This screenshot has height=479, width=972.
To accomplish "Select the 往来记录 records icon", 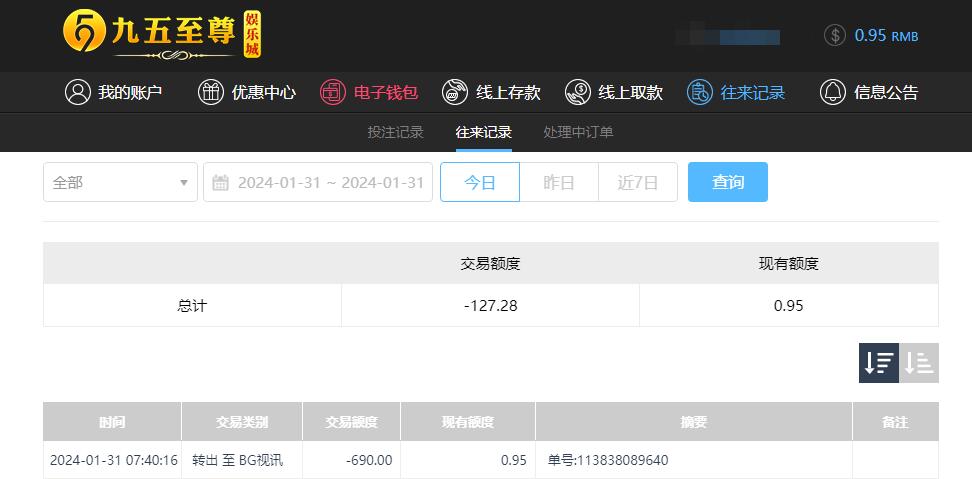I will [700, 92].
